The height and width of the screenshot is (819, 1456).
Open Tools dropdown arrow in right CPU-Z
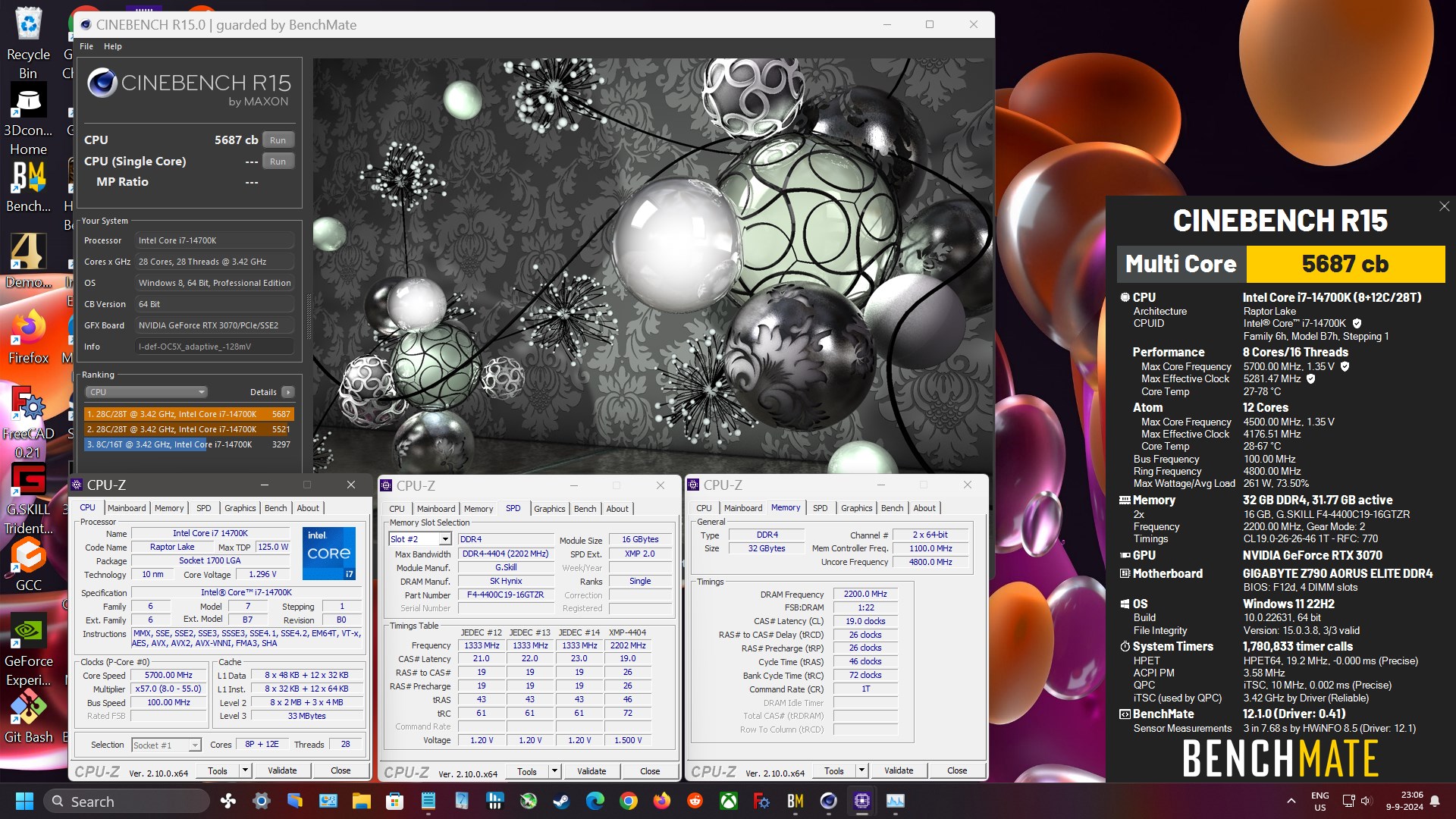coord(861,770)
